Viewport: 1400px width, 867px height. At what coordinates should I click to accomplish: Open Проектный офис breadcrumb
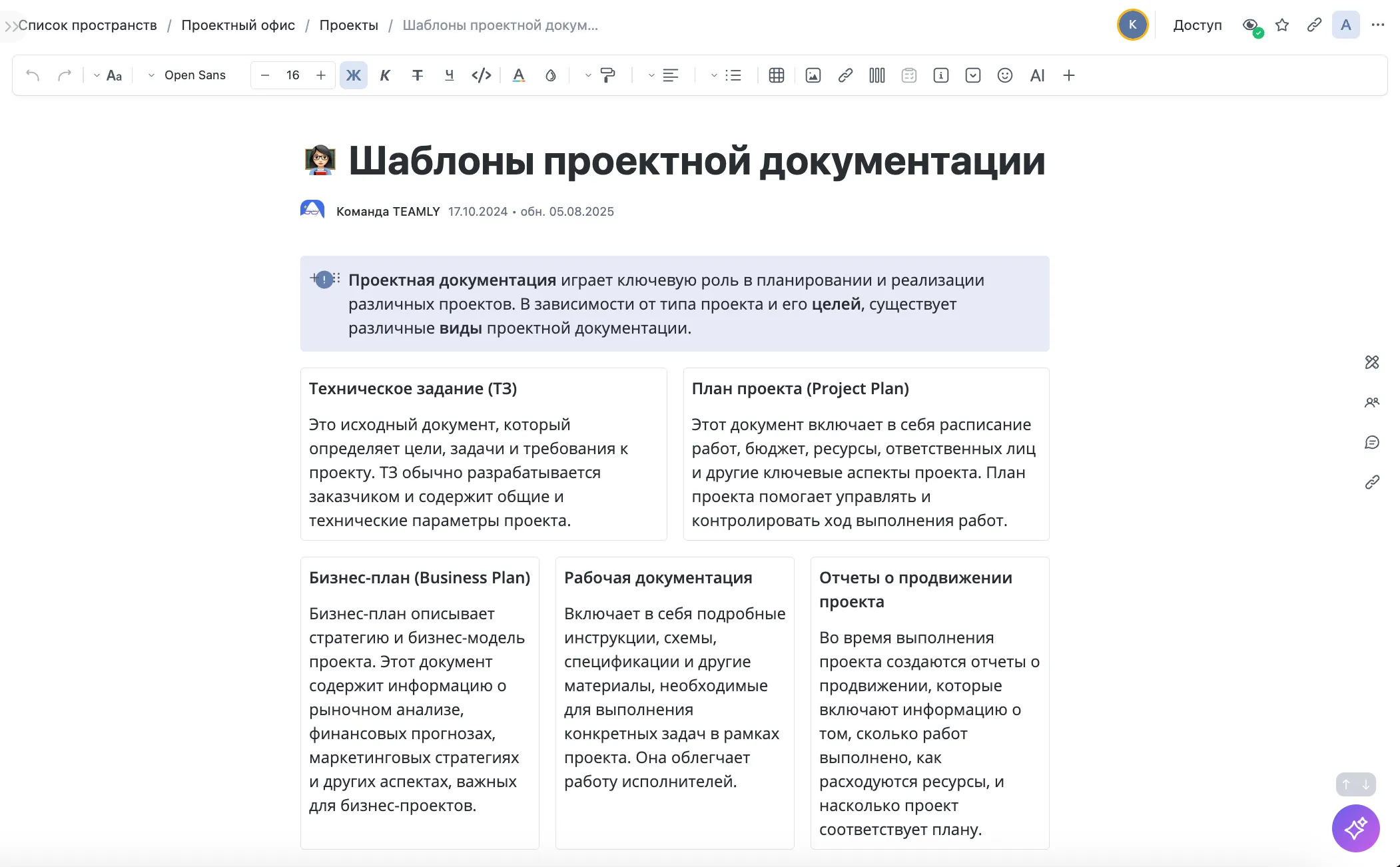(x=238, y=25)
